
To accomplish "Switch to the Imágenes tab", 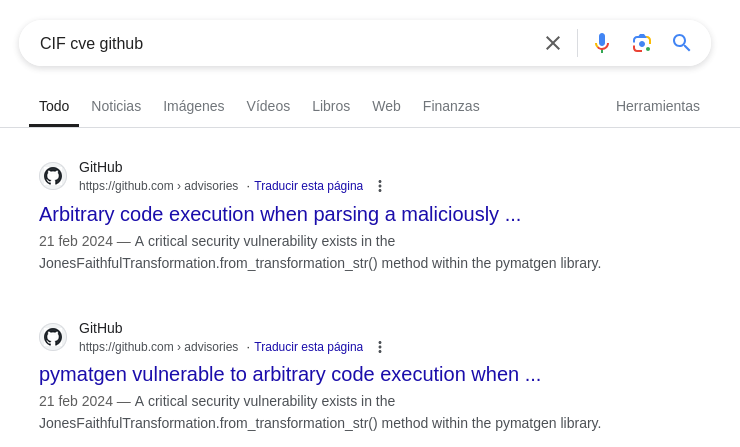I will point(194,106).
